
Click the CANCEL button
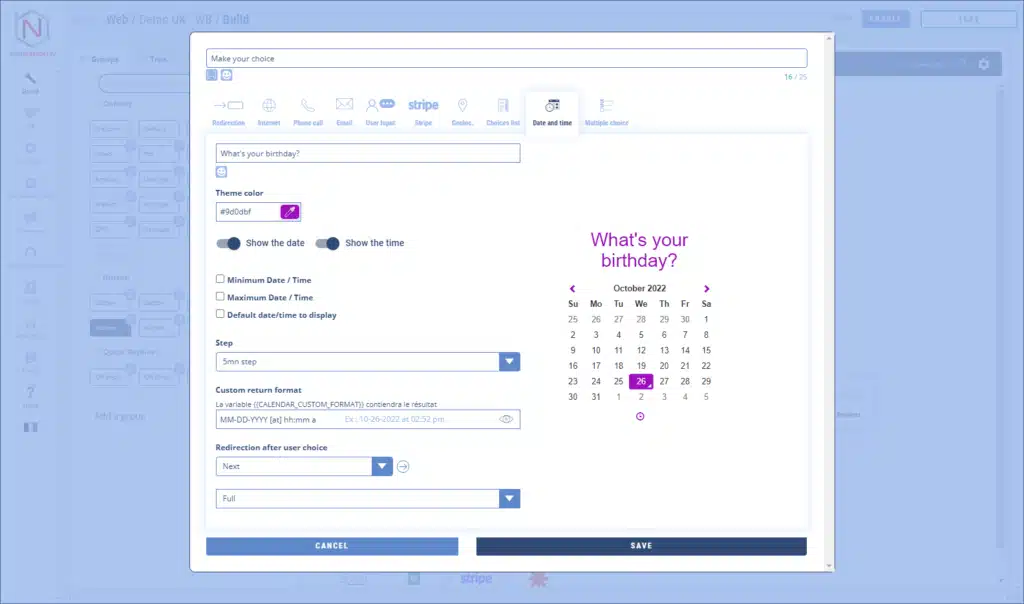point(332,546)
